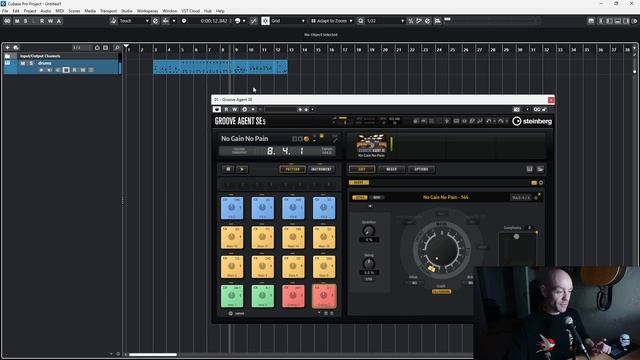
Task: Open the Transport menu
Action: [x=108, y=11]
